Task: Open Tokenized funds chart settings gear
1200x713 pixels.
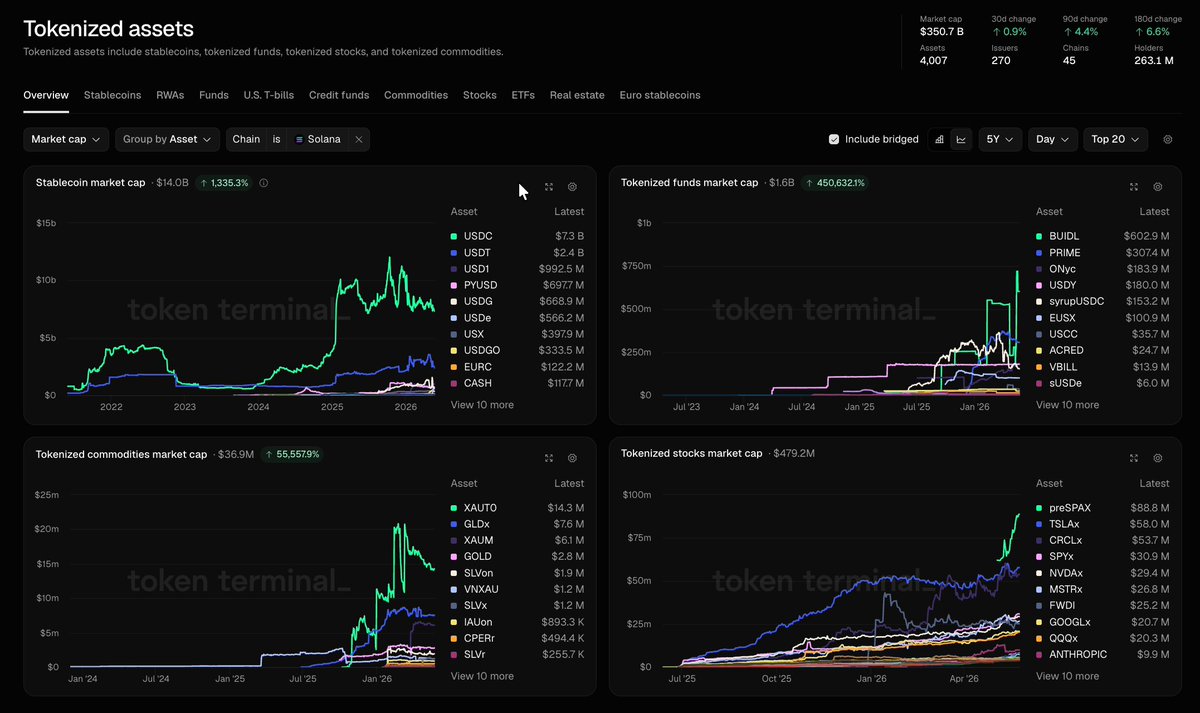Action: pos(1157,186)
